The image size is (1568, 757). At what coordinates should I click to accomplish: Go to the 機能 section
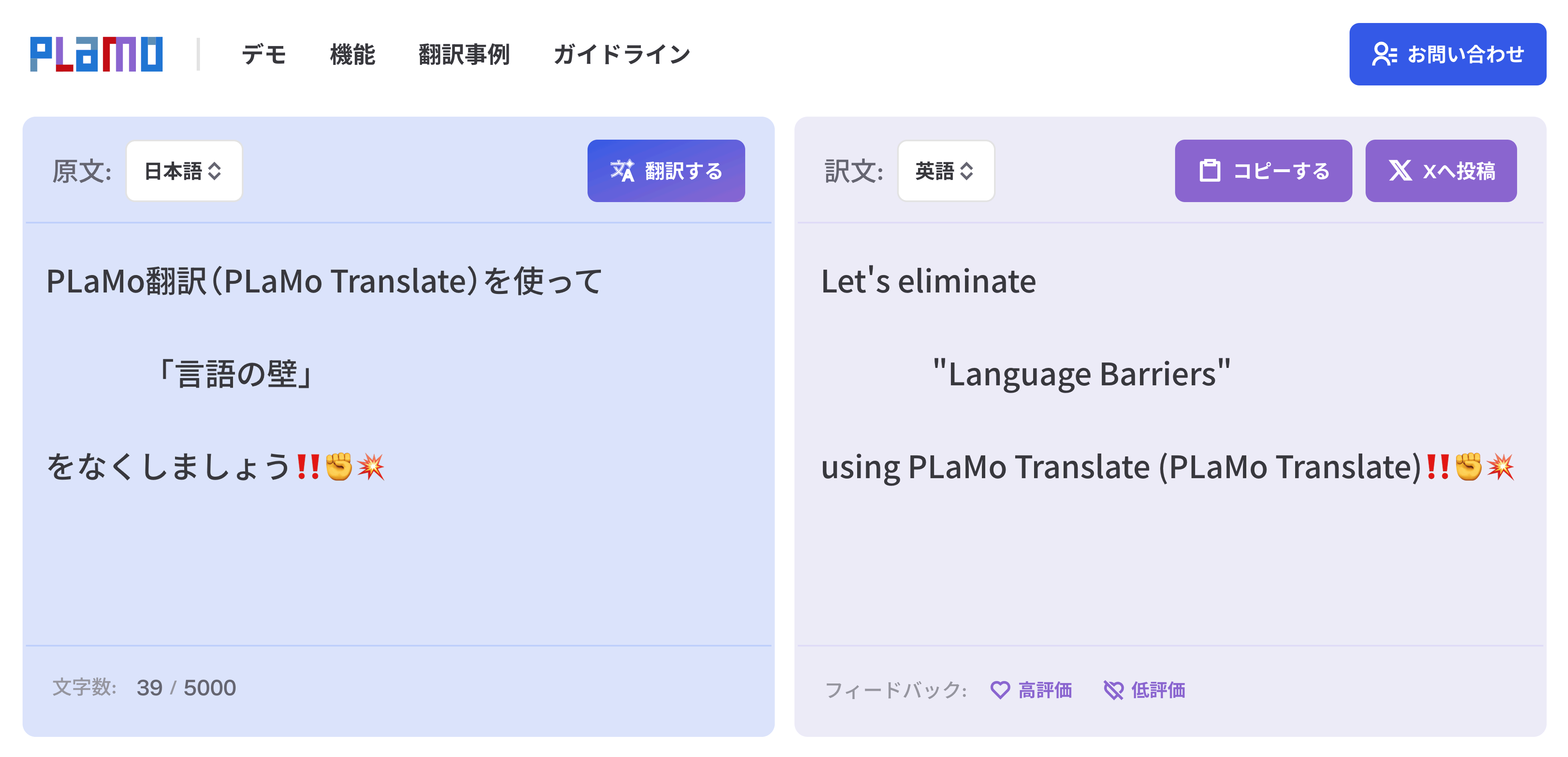coord(352,55)
